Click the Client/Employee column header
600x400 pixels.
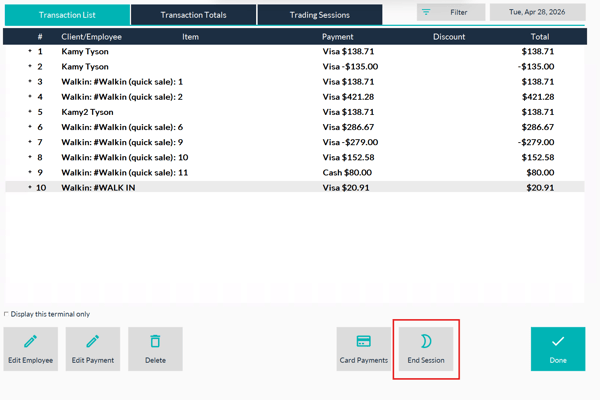click(91, 37)
